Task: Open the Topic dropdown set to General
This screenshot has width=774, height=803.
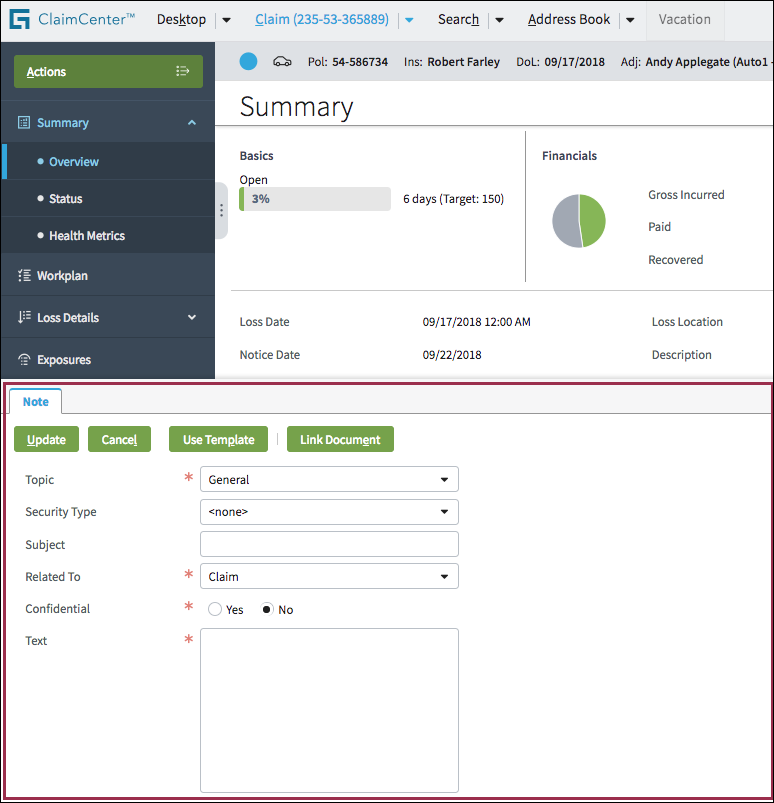Action: click(329, 480)
